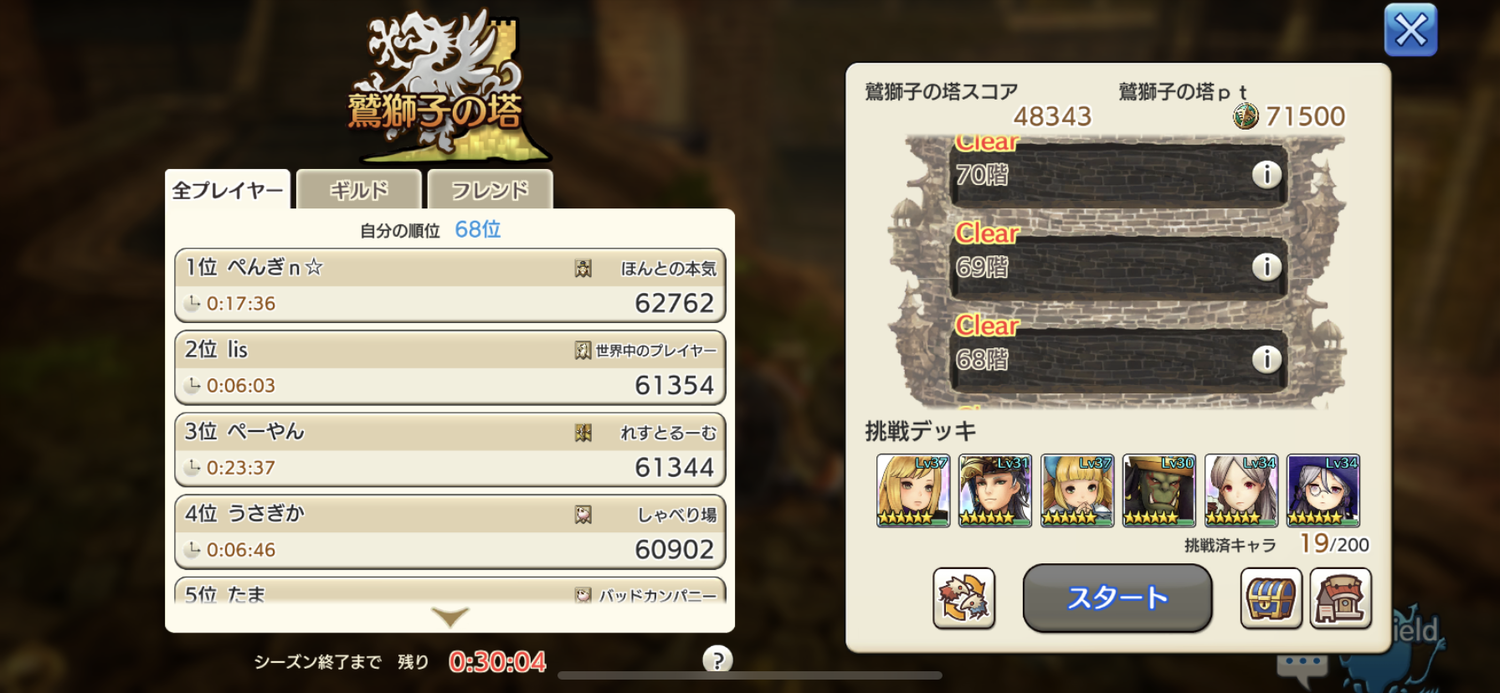This screenshot has height=693, width=1500.
Task: Start the tower challenge with スタート
Action: coord(1117,598)
